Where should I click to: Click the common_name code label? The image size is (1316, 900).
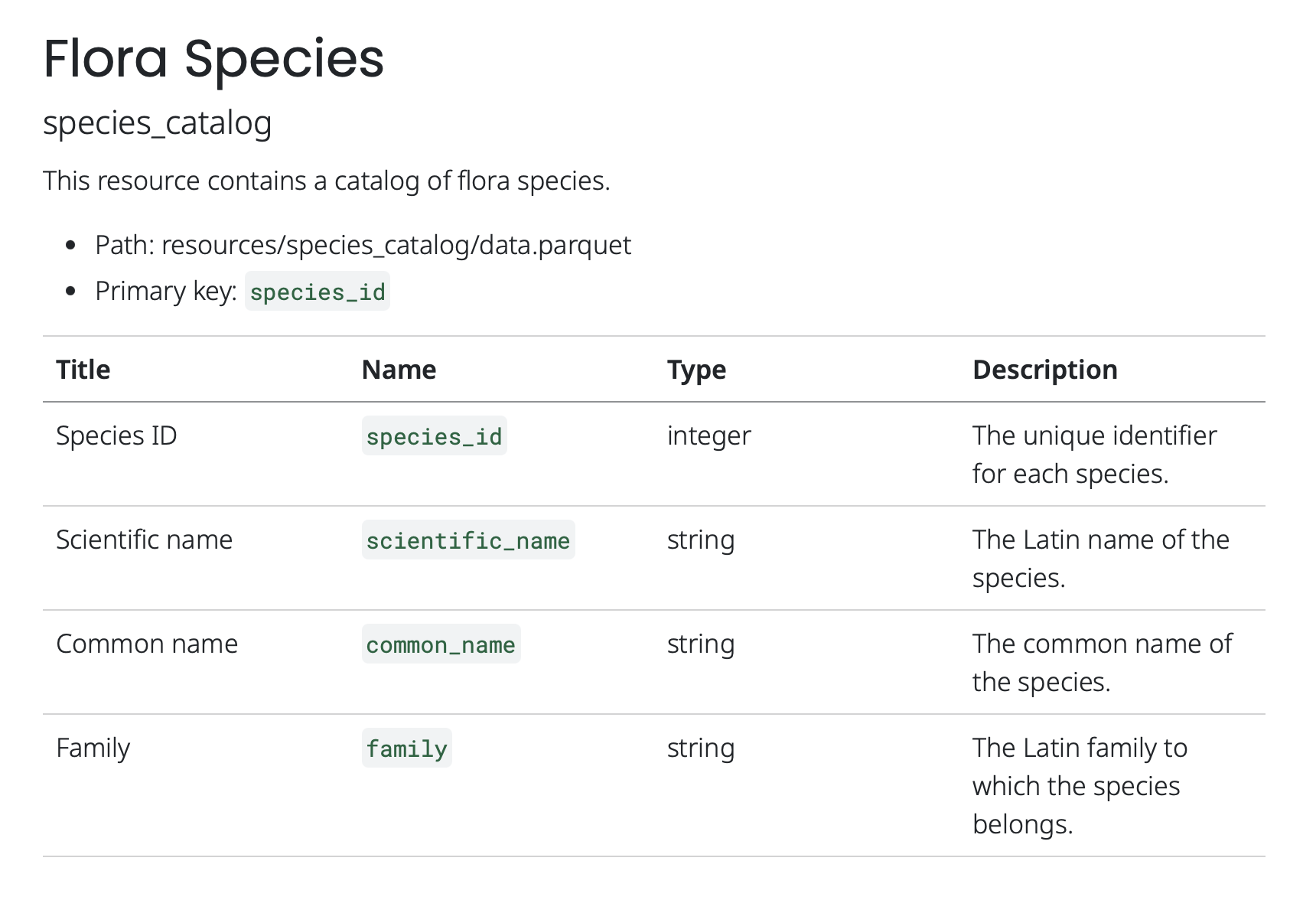pos(441,644)
